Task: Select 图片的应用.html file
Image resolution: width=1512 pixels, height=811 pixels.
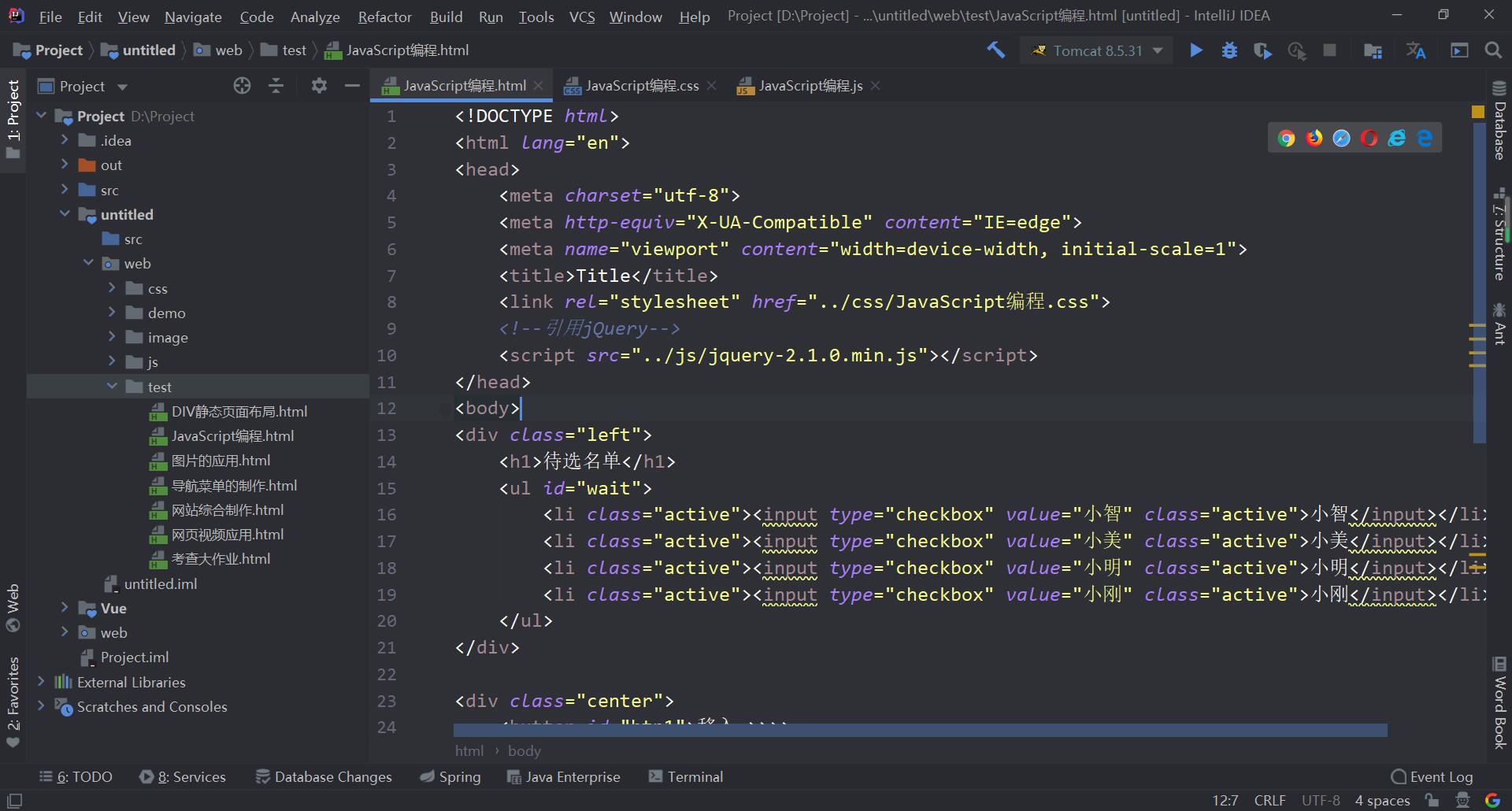Action: (x=220, y=461)
